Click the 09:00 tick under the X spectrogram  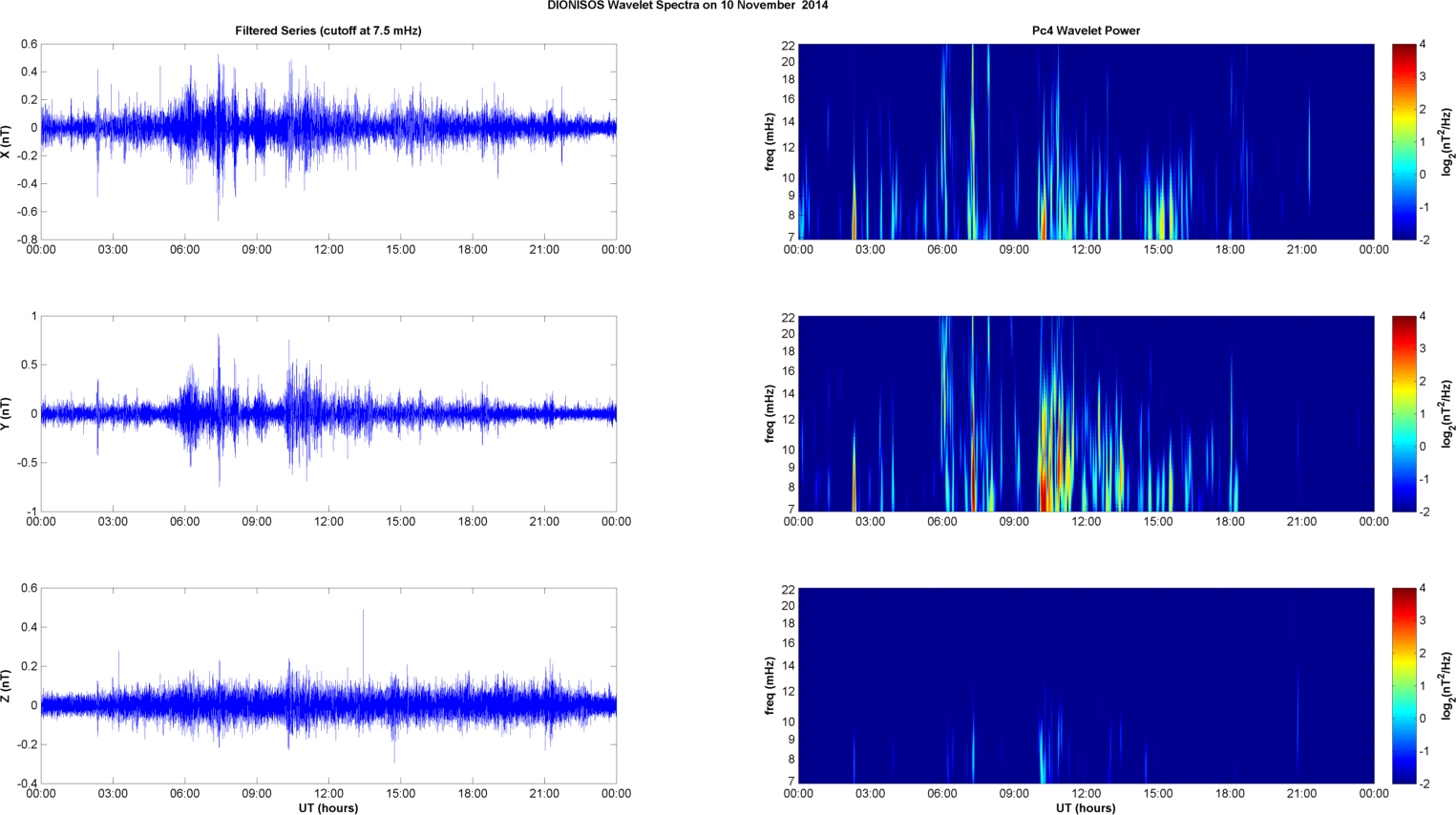(x=1014, y=249)
